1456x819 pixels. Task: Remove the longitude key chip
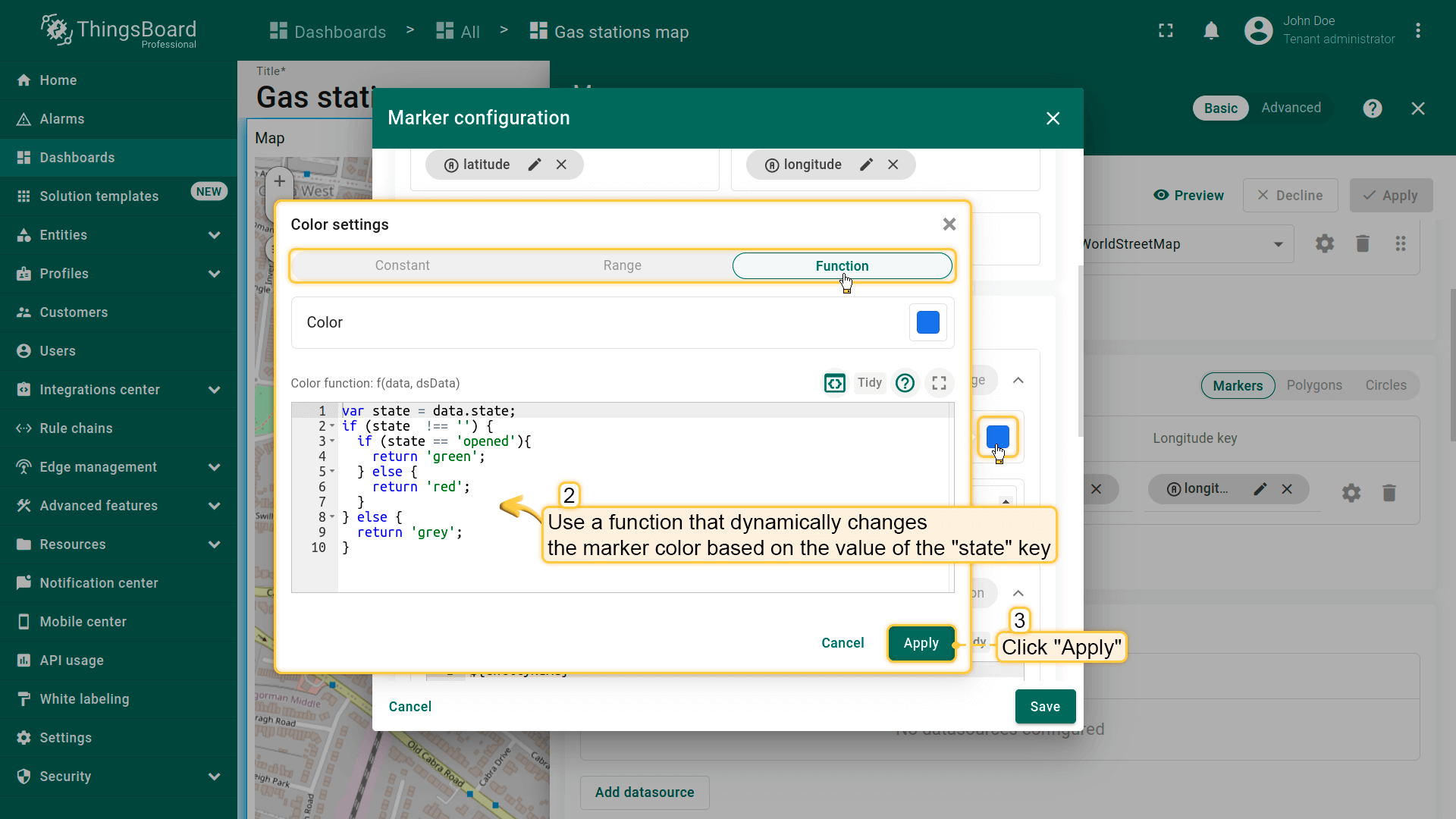click(x=893, y=165)
